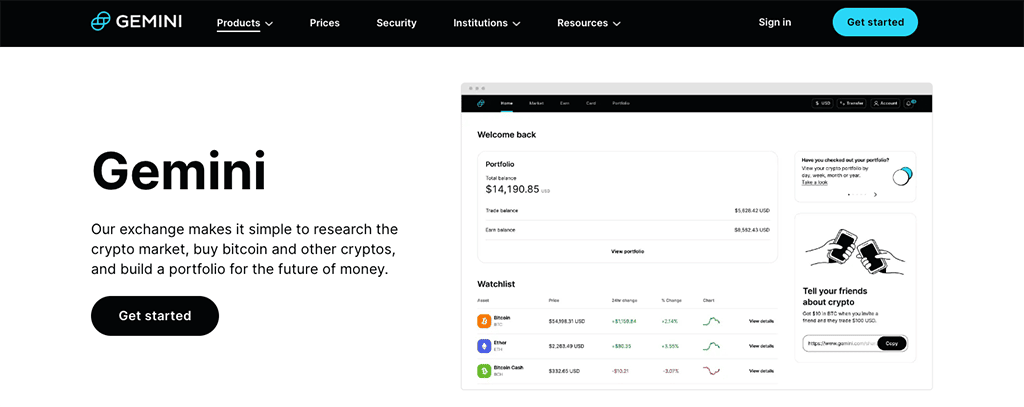Image resolution: width=1024 pixels, height=407 pixels.
Task: Click the Bitcoin orange coin icon
Action: point(484,321)
